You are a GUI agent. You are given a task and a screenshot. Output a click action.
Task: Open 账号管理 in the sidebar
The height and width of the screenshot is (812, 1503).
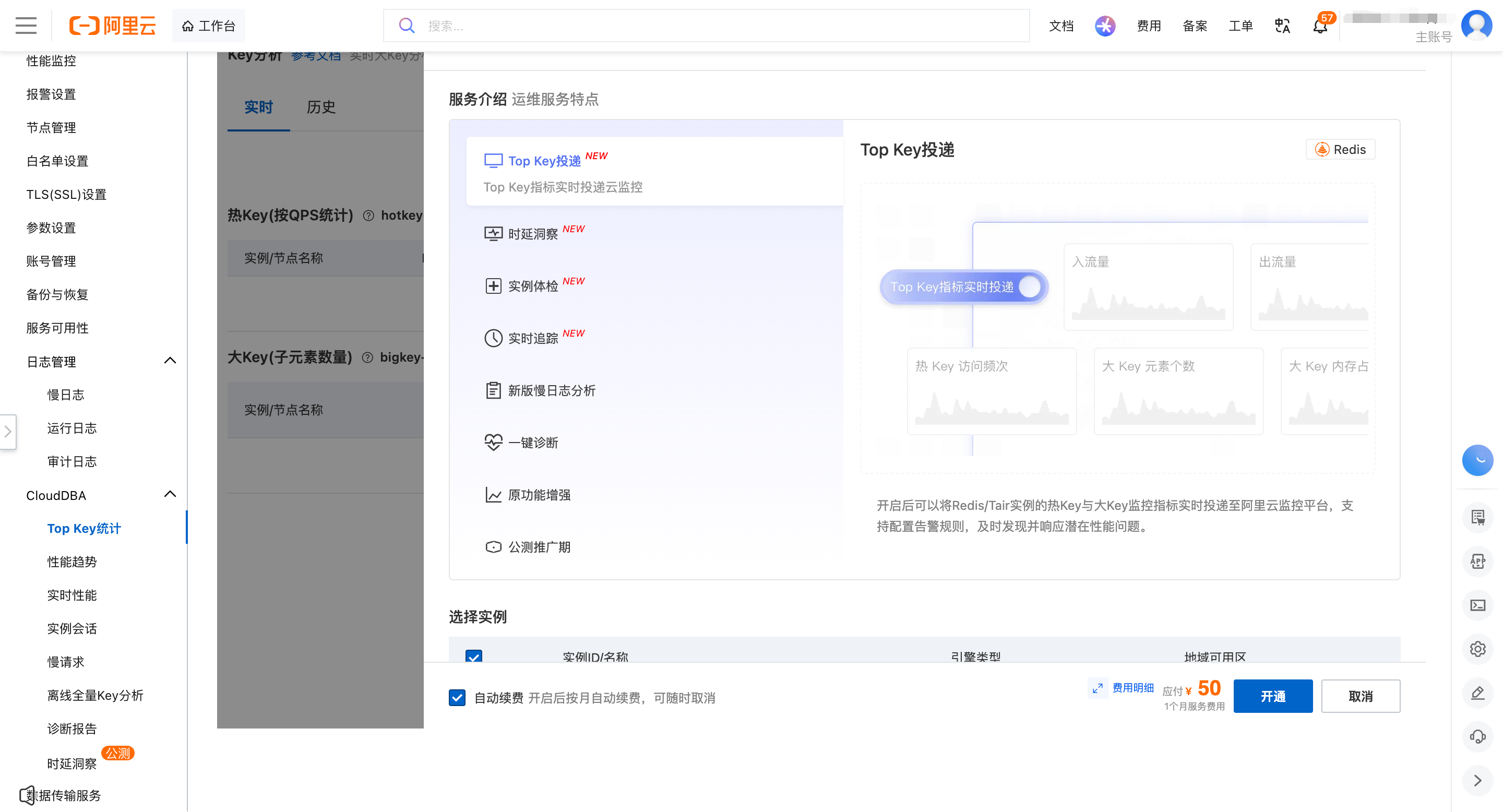click(x=51, y=261)
